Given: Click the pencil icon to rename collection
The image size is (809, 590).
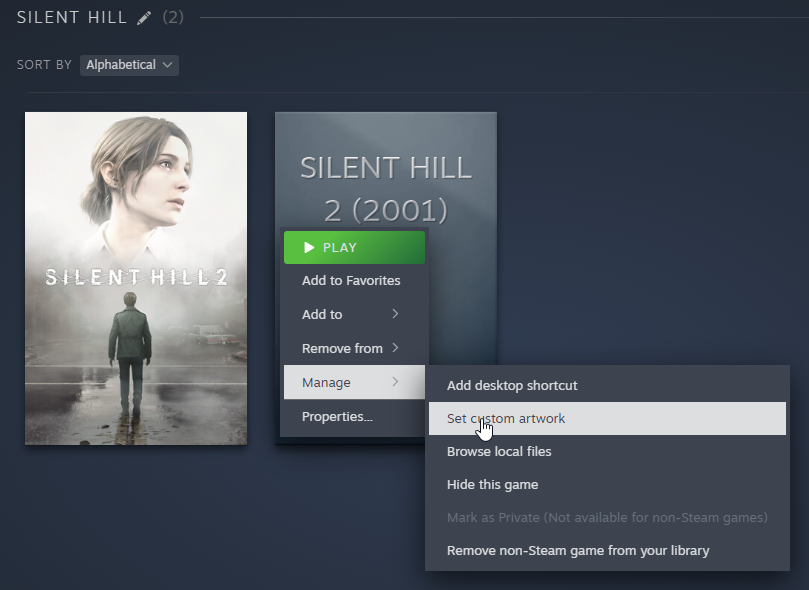Looking at the screenshot, I should (x=144, y=18).
